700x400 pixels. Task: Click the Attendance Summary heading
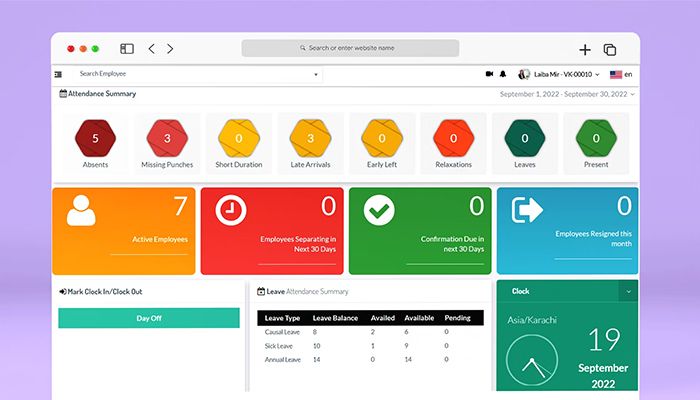pyautogui.click(x=98, y=94)
